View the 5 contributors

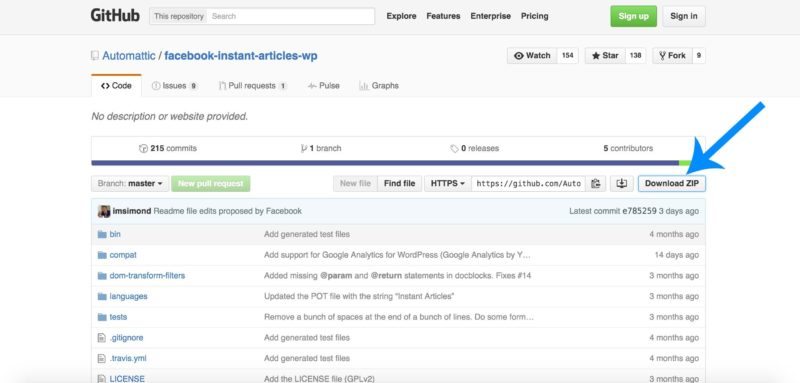pyautogui.click(x=628, y=148)
